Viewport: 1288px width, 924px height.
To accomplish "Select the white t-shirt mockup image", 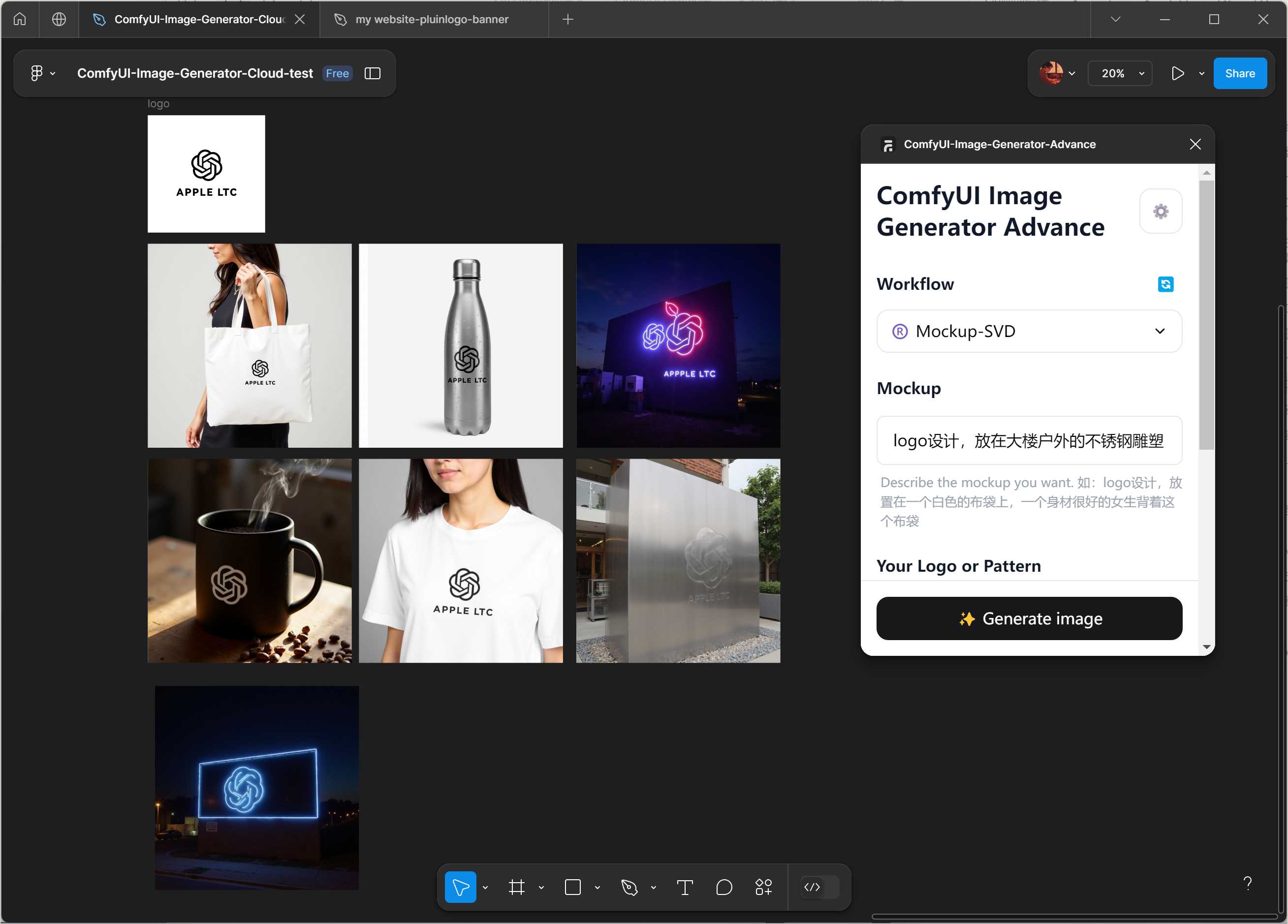I will point(461,561).
